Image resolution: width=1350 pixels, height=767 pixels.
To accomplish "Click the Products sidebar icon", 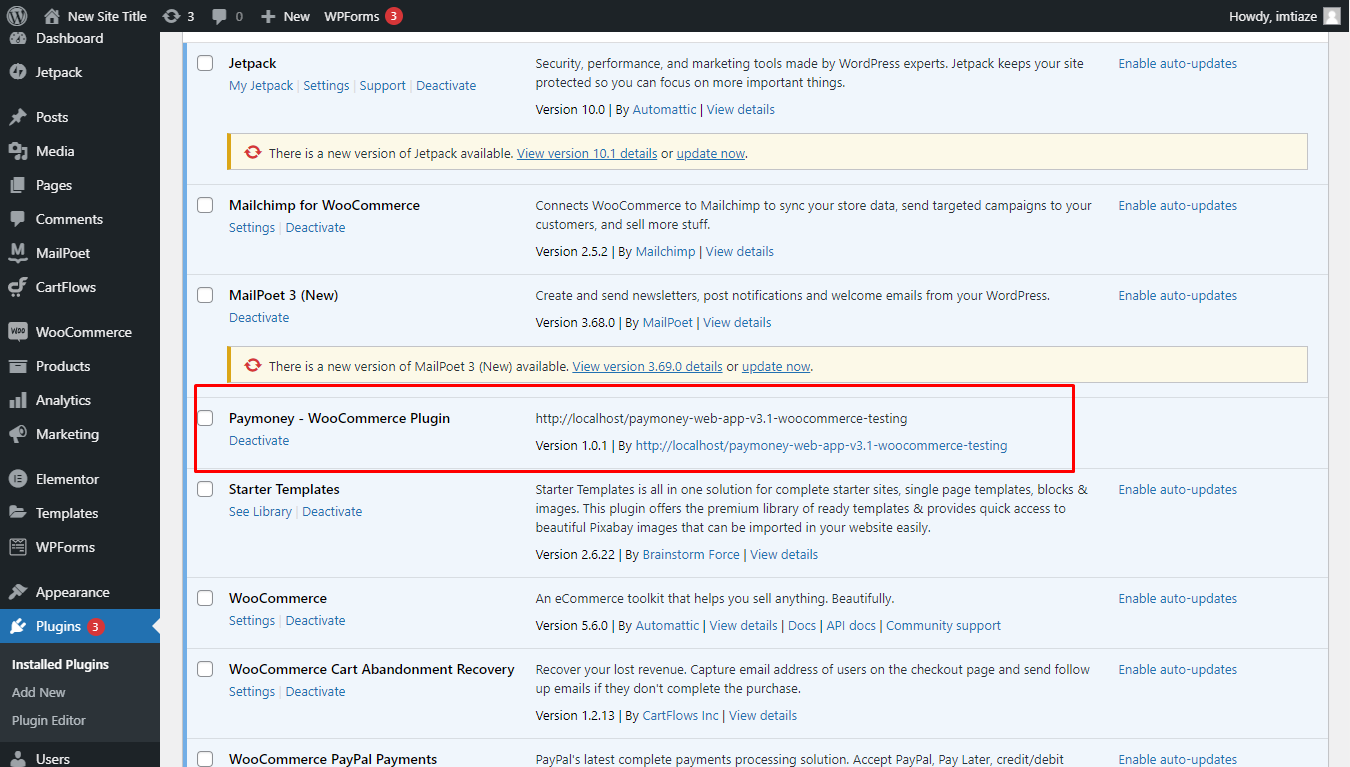I will click(x=17, y=366).
